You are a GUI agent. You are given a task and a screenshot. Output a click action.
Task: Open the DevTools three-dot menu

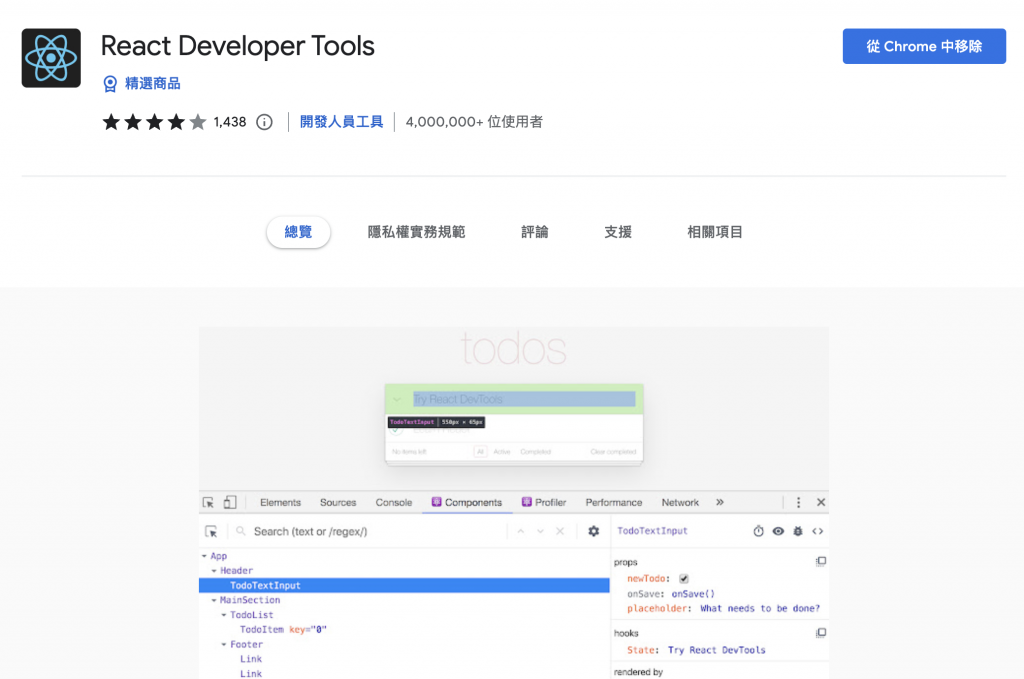pyautogui.click(x=798, y=502)
